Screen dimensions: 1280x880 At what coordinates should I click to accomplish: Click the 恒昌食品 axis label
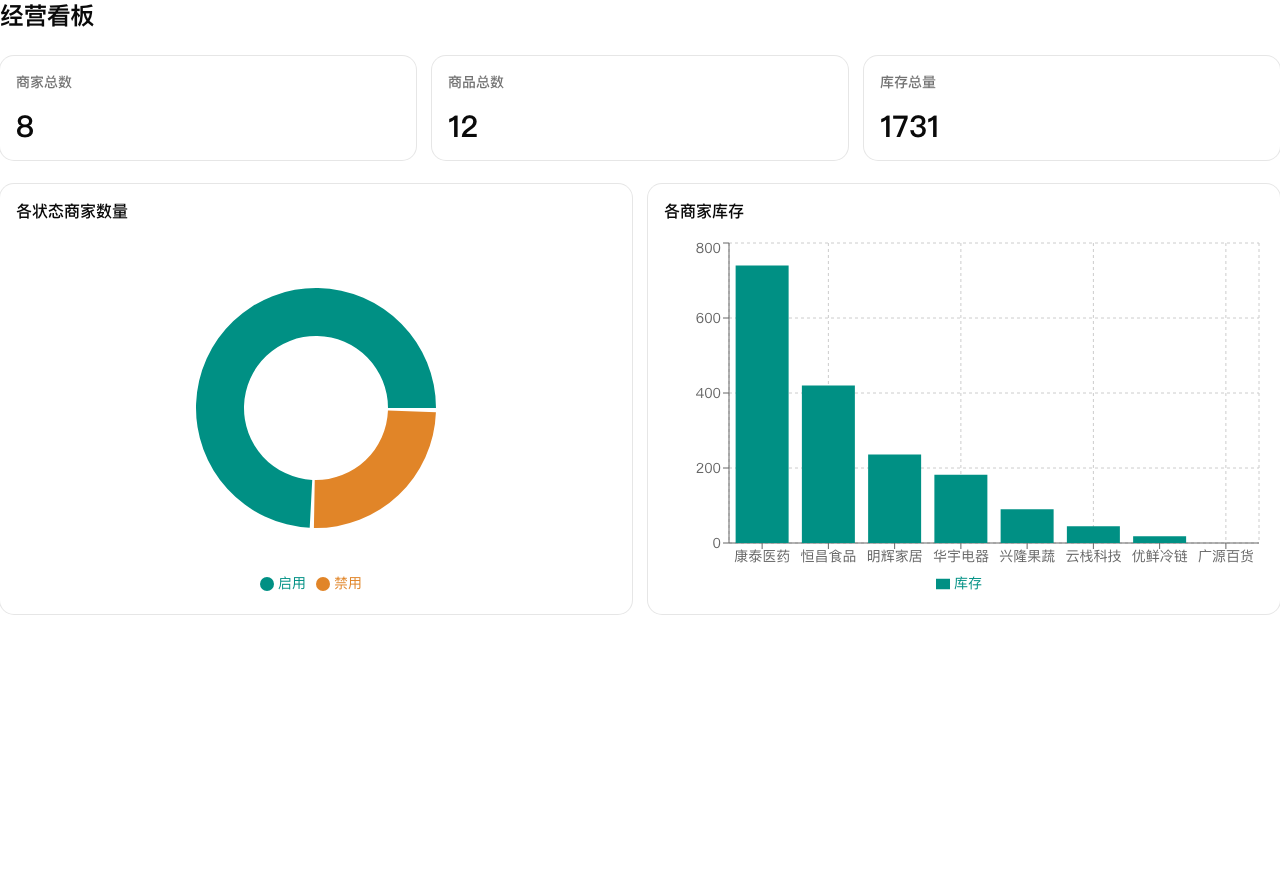[x=828, y=557]
